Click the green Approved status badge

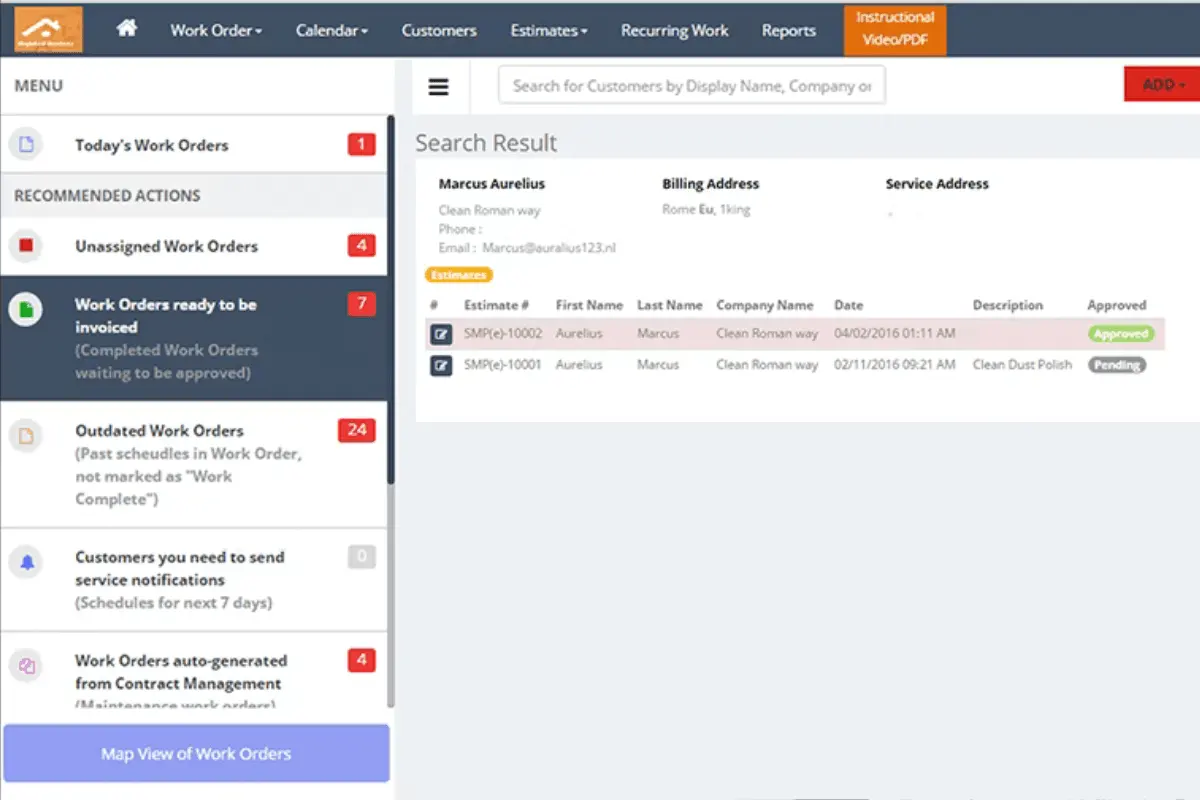pyautogui.click(x=1120, y=334)
